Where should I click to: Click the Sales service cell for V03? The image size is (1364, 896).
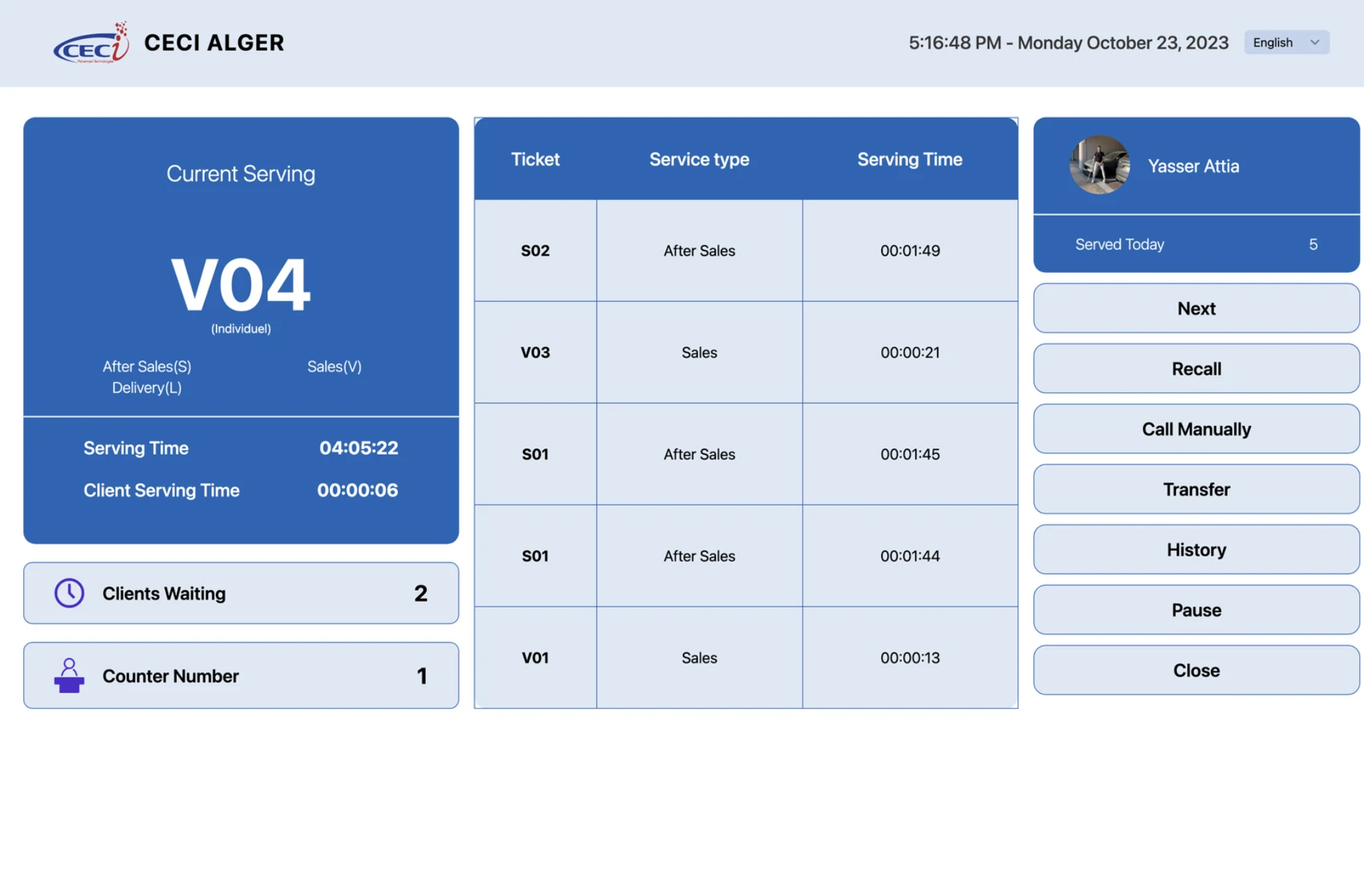coord(699,352)
